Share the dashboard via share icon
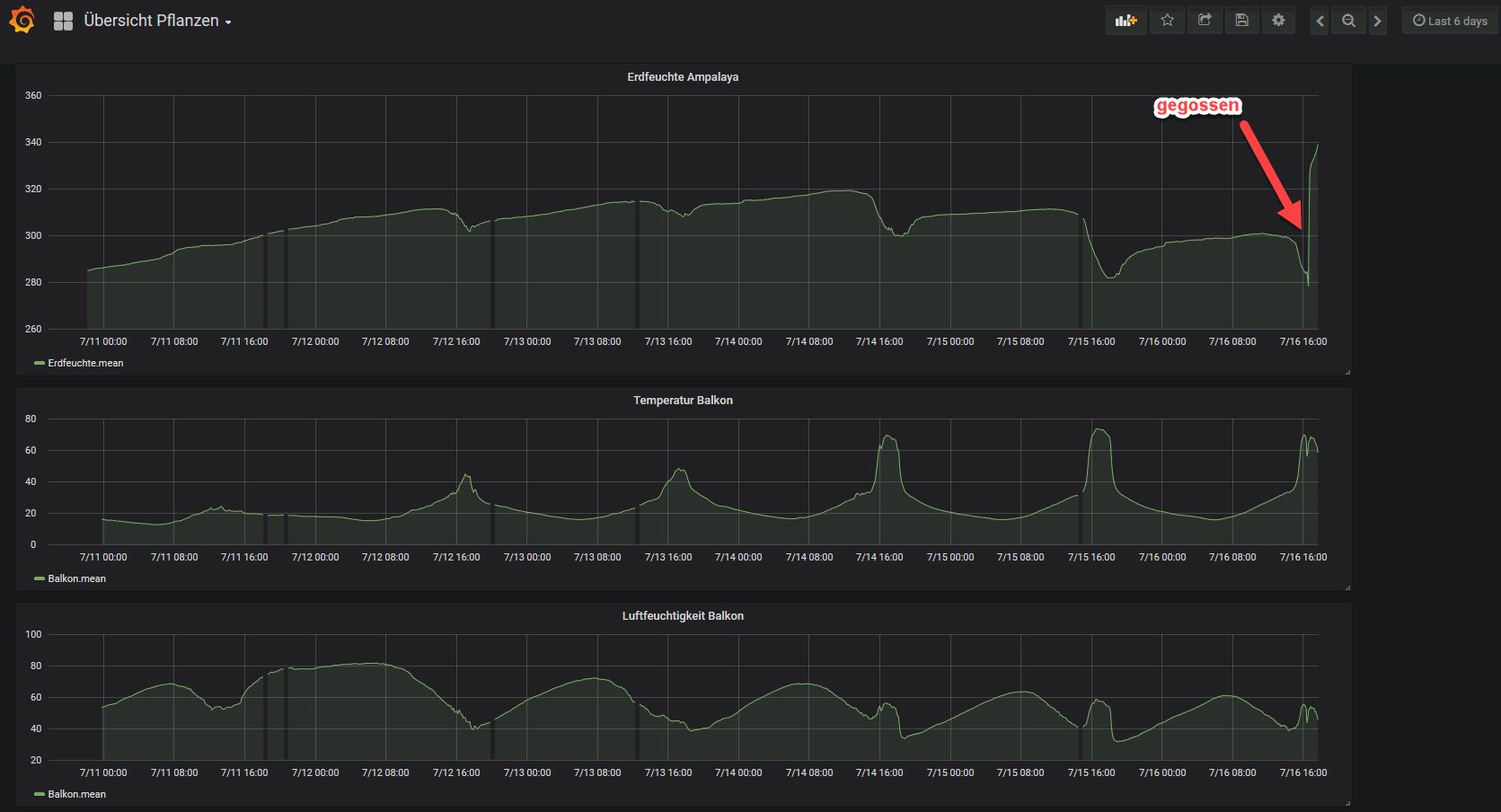 (x=1205, y=21)
